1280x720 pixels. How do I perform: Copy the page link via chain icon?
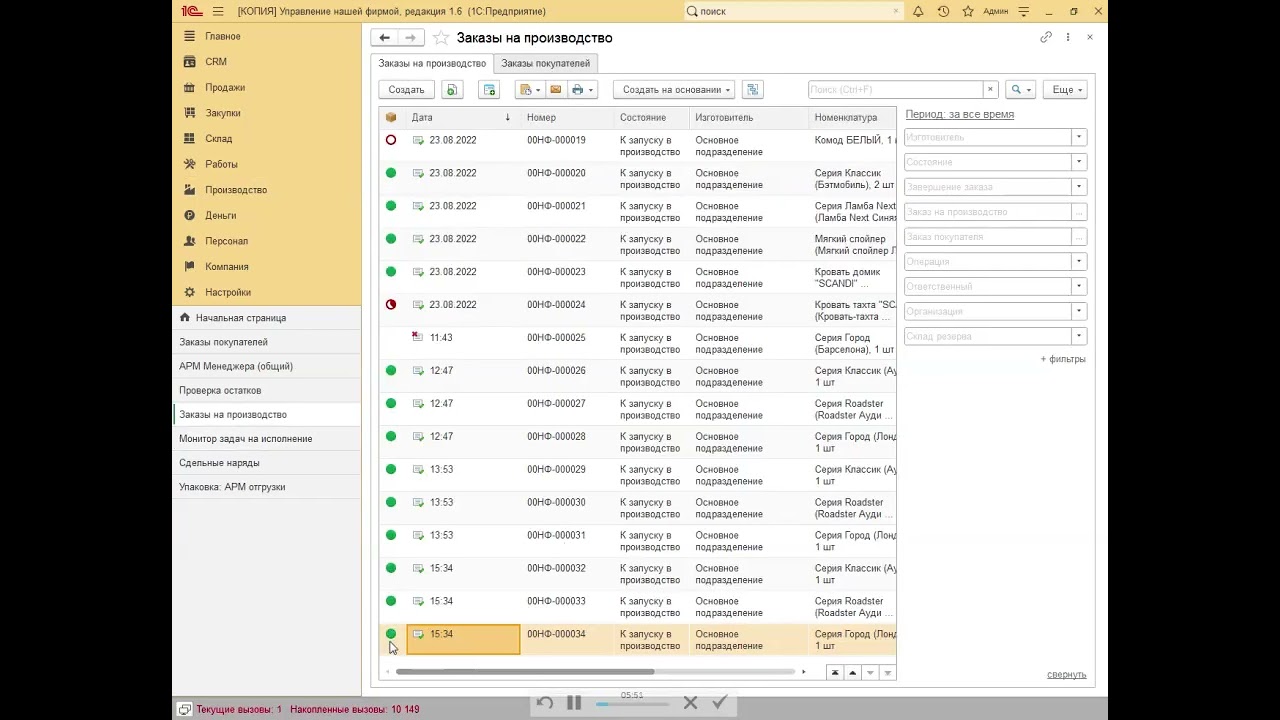(1046, 37)
